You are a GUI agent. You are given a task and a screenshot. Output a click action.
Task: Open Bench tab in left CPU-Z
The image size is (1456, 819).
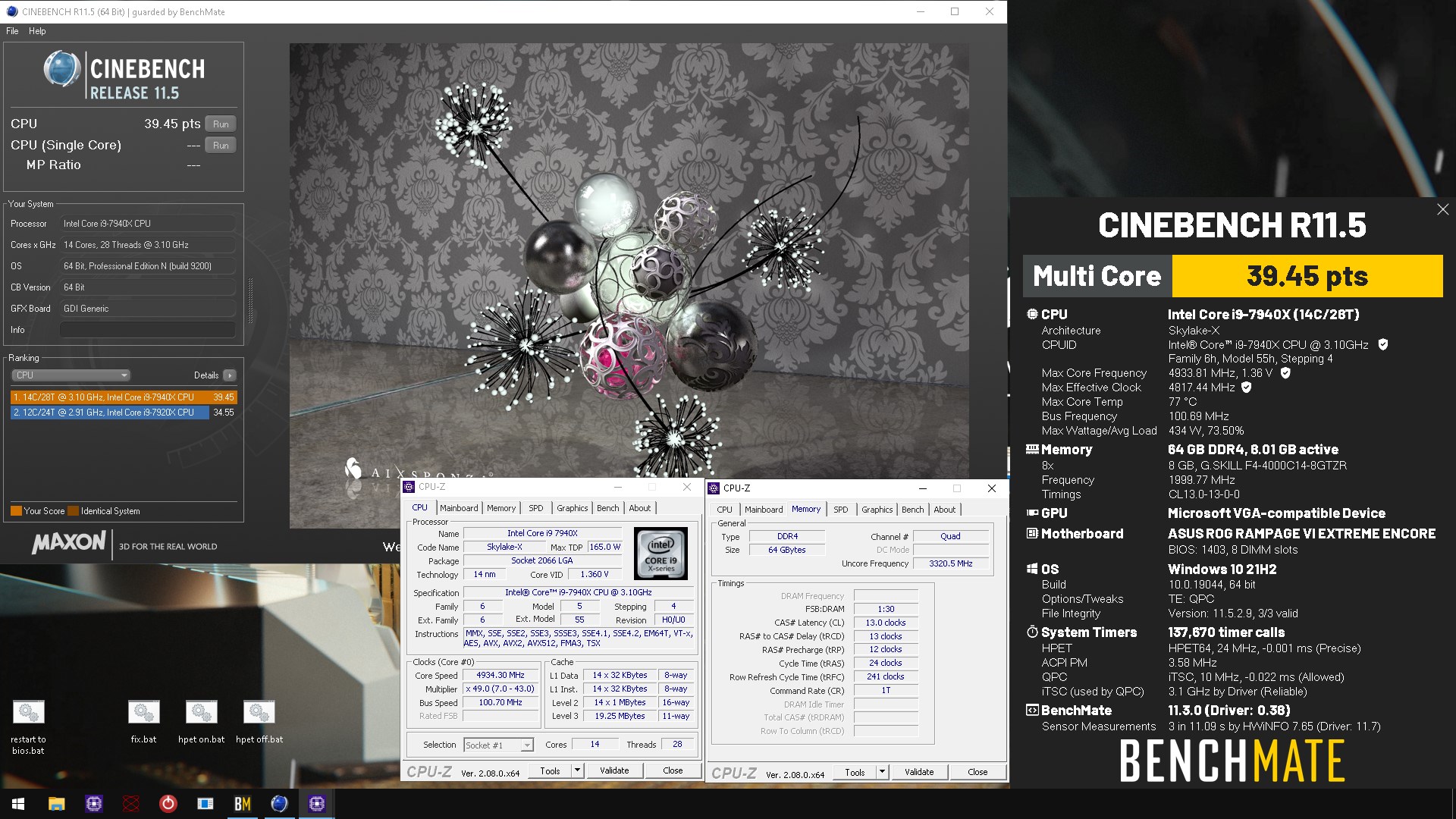click(608, 508)
